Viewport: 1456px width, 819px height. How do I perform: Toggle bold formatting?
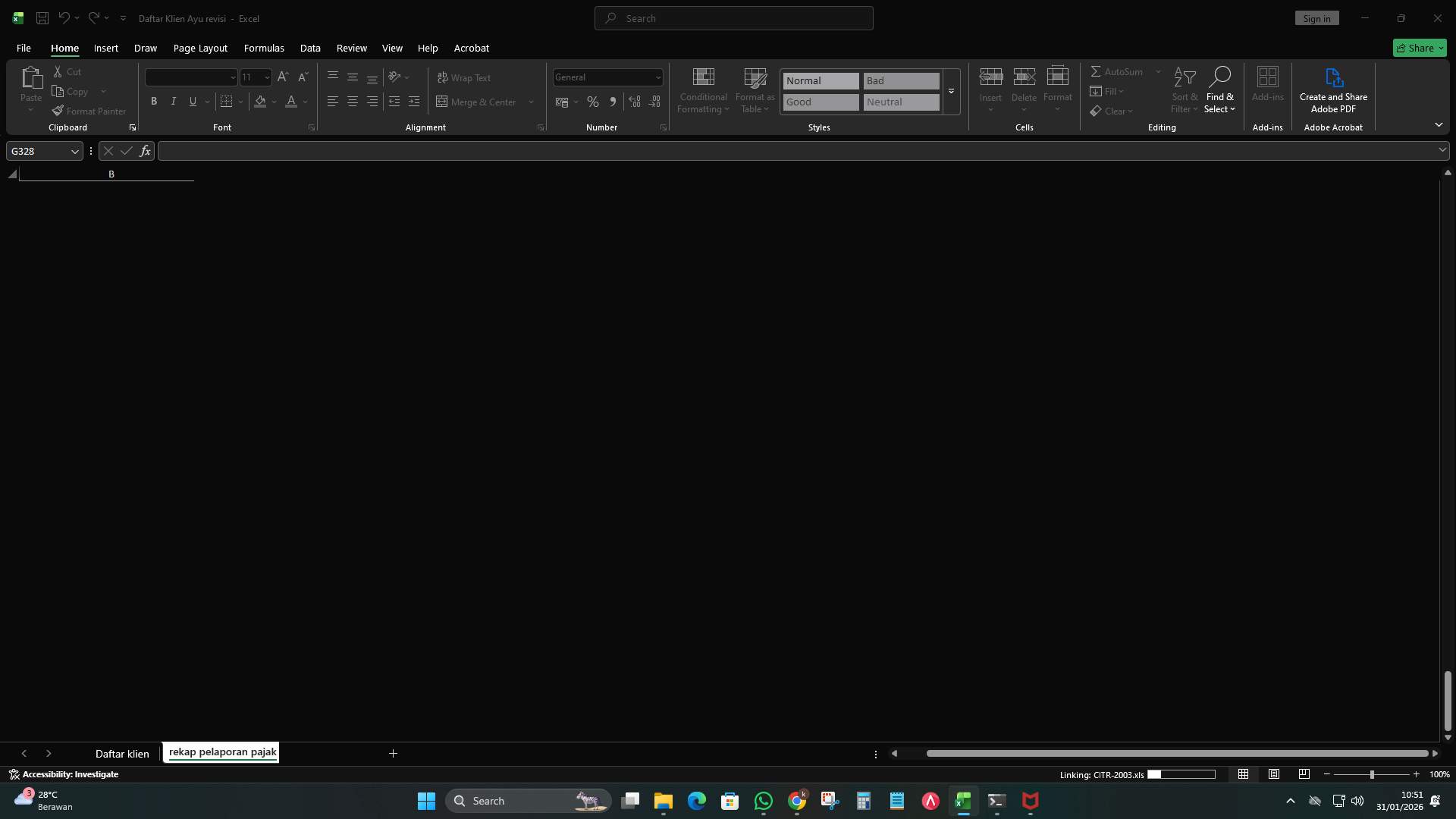tap(153, 101)
